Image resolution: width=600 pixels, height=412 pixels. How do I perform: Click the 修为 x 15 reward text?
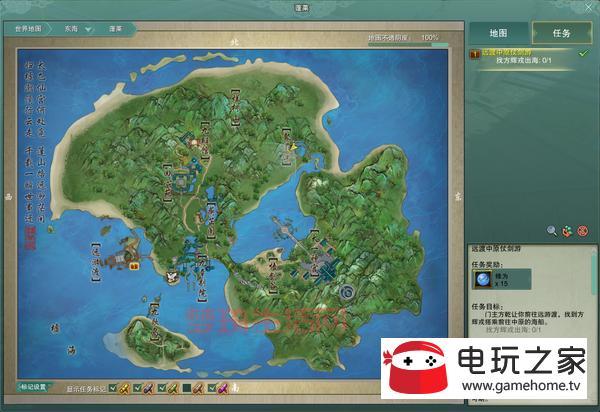pyautogui.click(x=502, y=280)
